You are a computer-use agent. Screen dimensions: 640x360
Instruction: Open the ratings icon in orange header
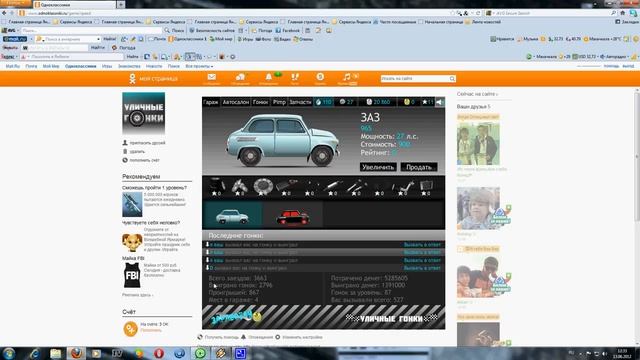coord(320,78)
